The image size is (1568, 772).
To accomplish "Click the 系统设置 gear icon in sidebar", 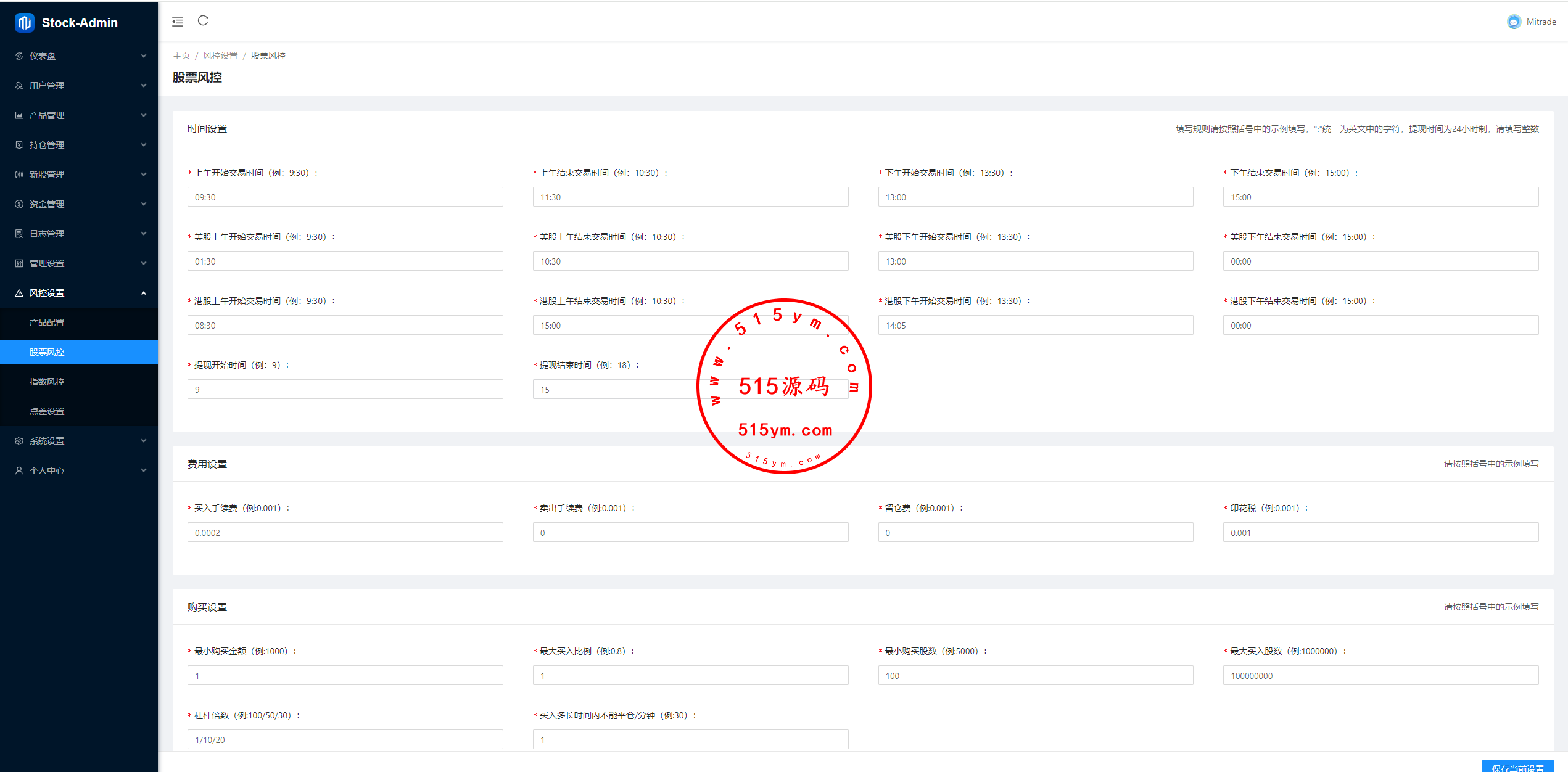I will click(x=19, y=441).
